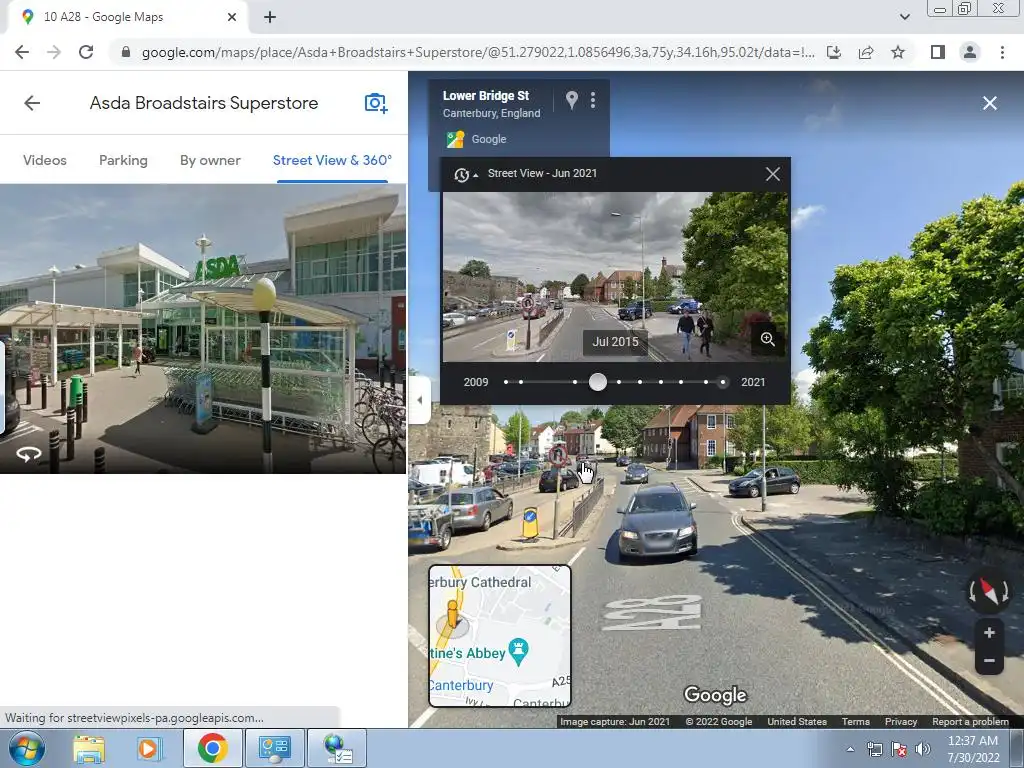Viewport: 1024px width, 768px height.
Task: Click the 360 rotate icon on Asda photo
Action: [29, 454]
